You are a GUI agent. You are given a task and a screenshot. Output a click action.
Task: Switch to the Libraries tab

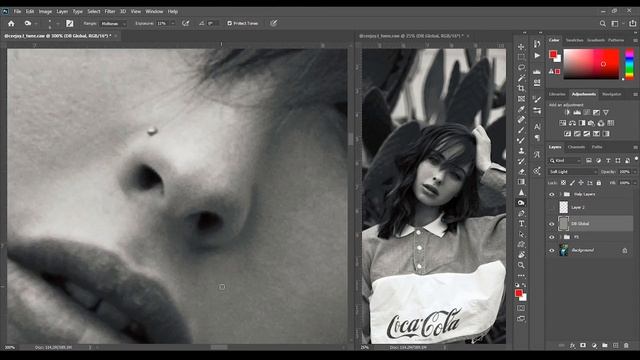tap(557, 94)
